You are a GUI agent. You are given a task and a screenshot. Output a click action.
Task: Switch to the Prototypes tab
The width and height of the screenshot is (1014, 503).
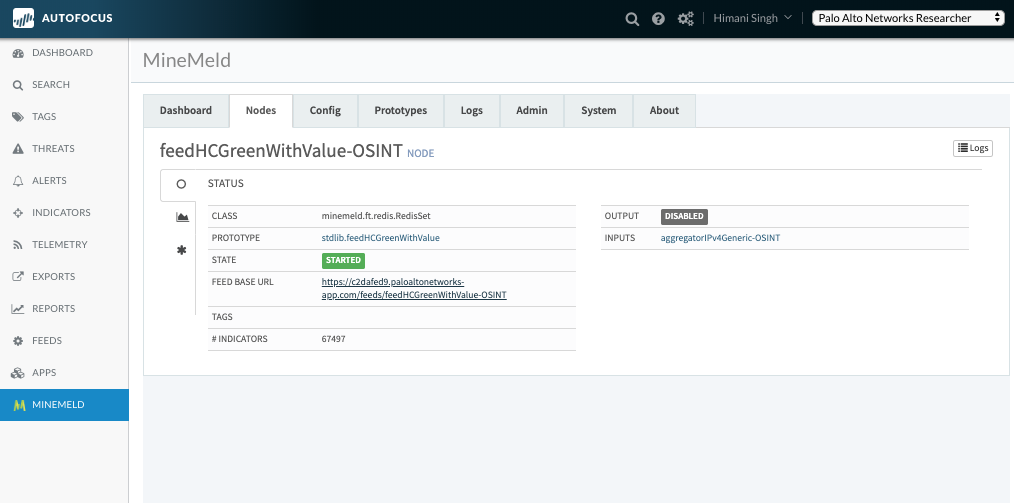(400, 111)
